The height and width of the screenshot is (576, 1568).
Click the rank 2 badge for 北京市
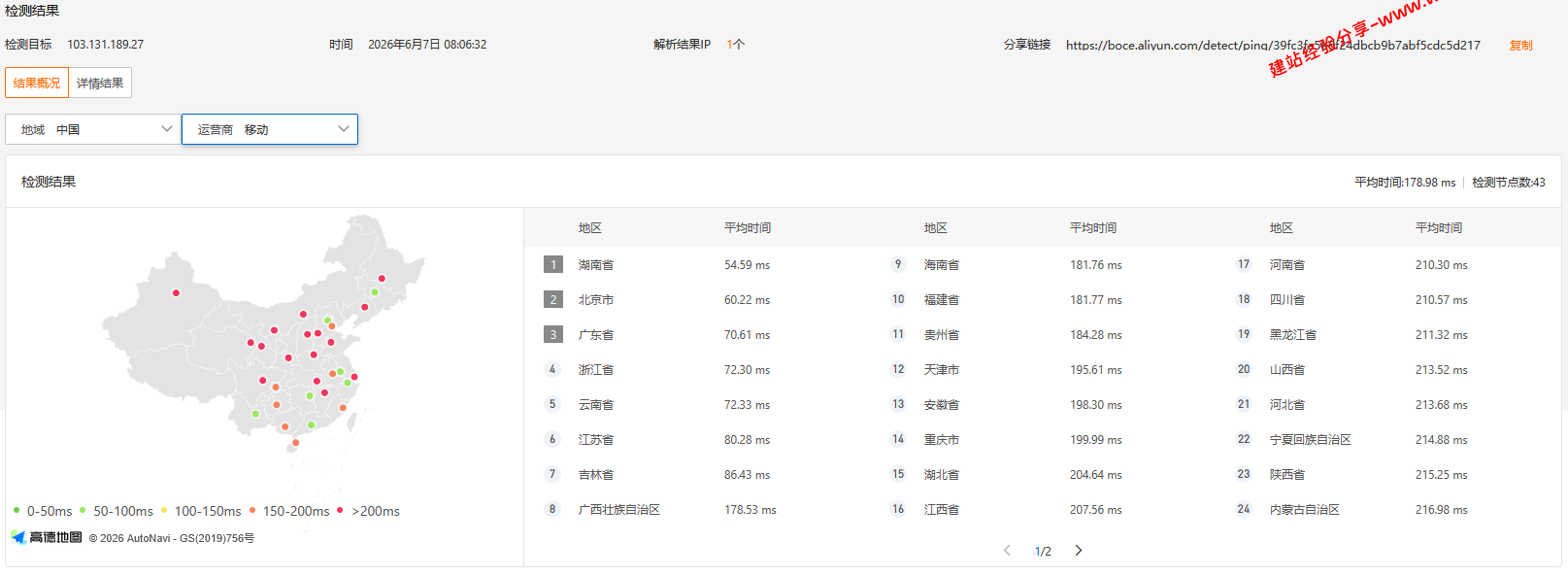click(553, 299)
